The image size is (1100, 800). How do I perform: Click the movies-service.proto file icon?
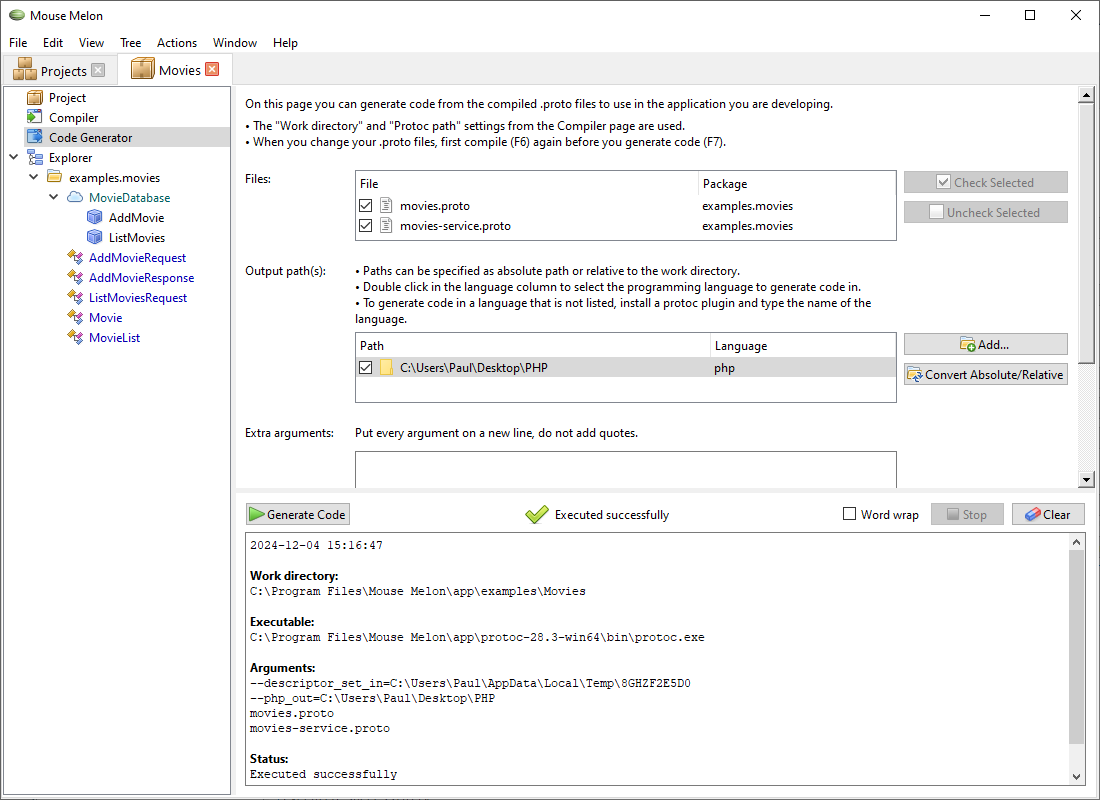tap(386, 226)
